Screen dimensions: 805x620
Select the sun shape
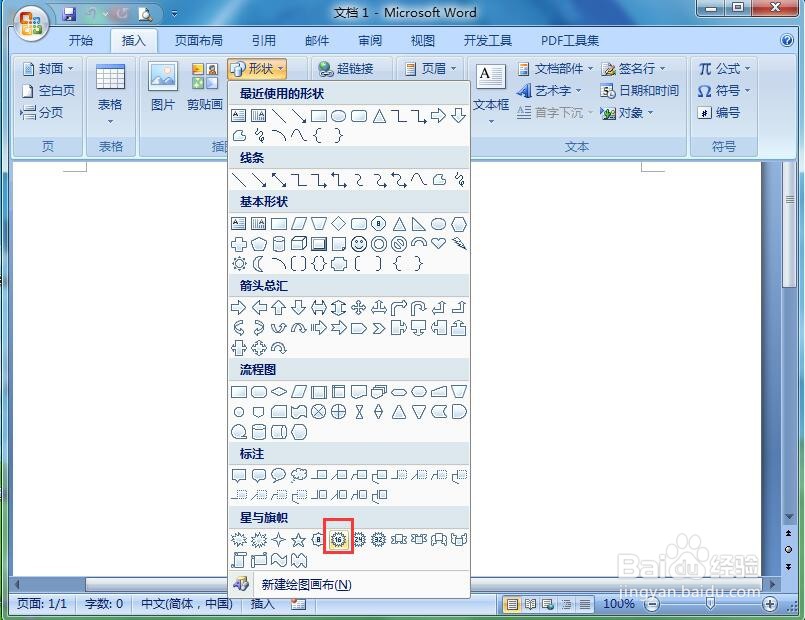coord(239,264)
